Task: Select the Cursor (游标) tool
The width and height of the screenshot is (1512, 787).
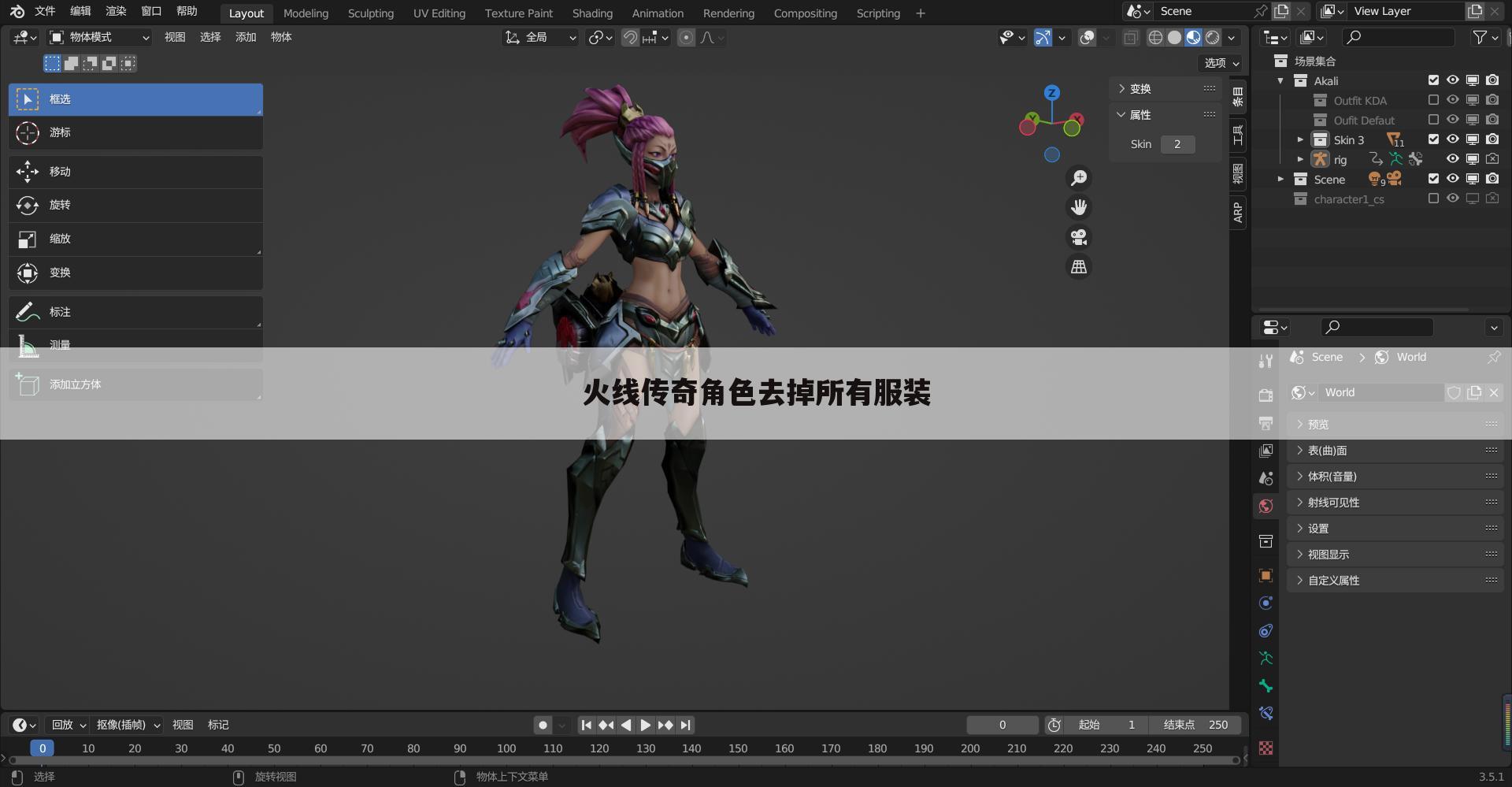Action: click(x=135, y=133)
